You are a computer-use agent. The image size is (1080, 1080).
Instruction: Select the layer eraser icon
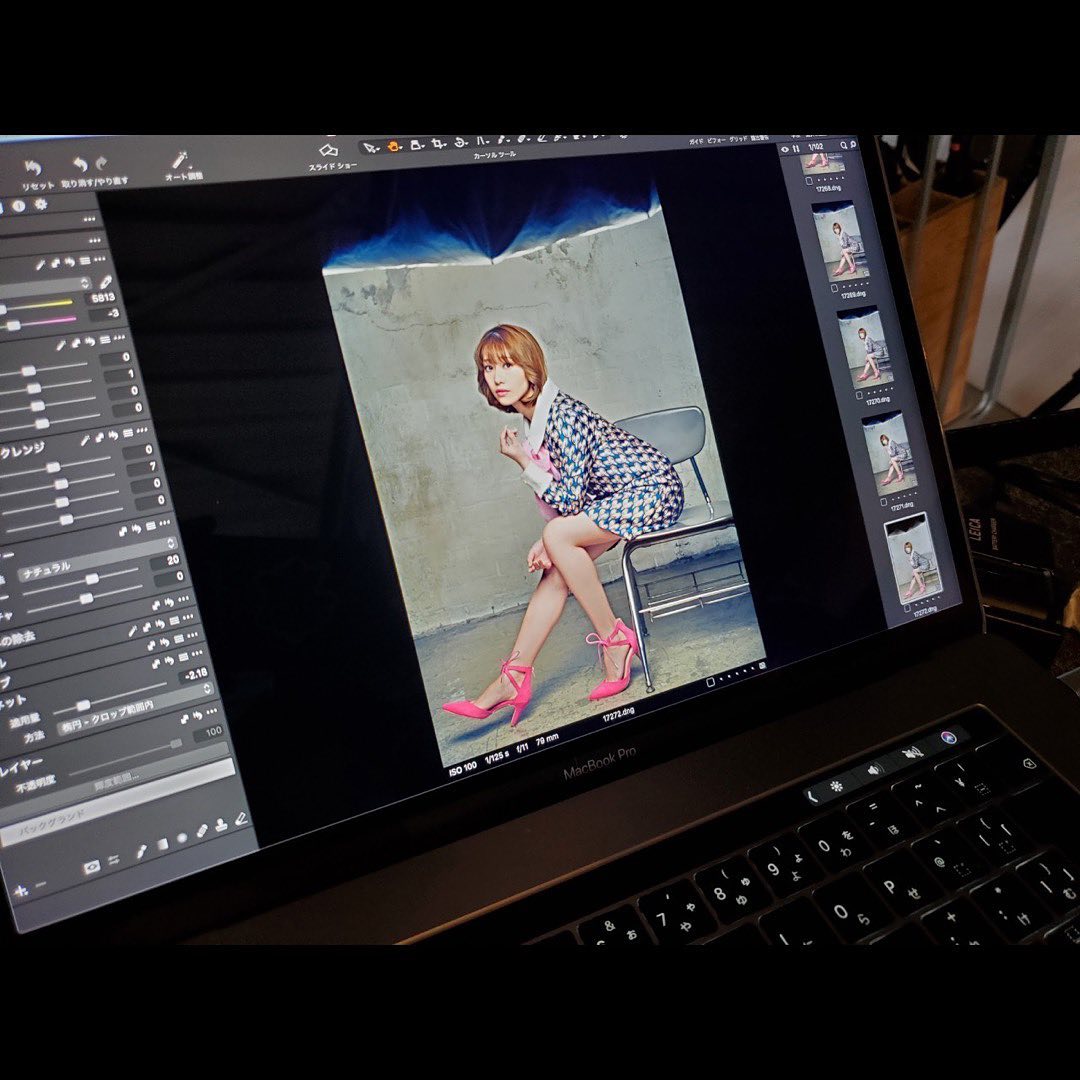201,829
